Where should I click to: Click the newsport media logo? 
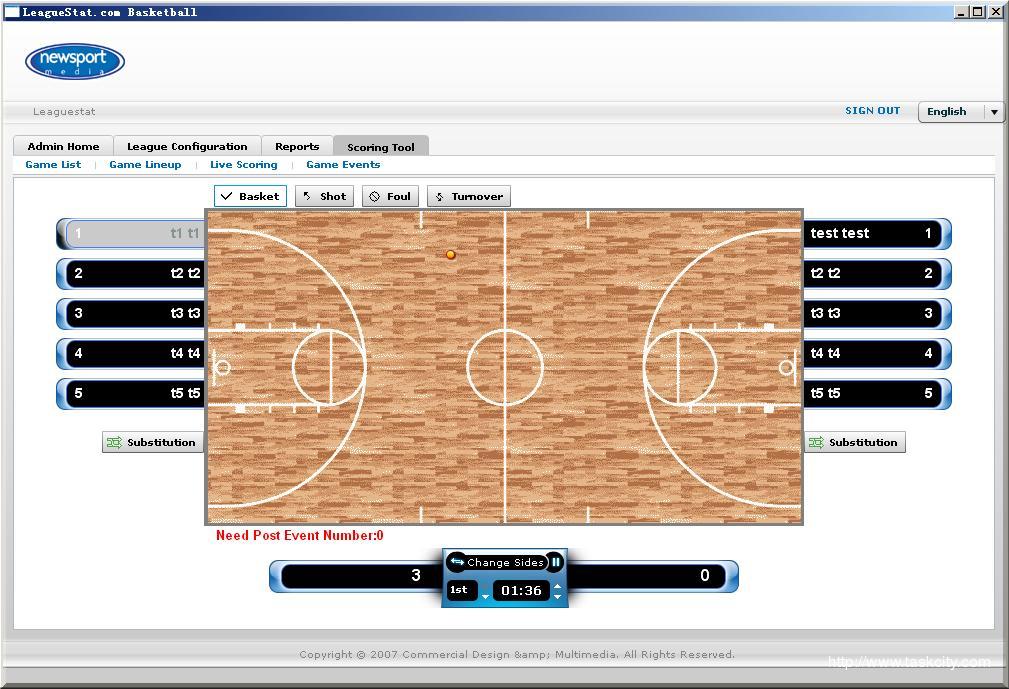tap(75, 61)
